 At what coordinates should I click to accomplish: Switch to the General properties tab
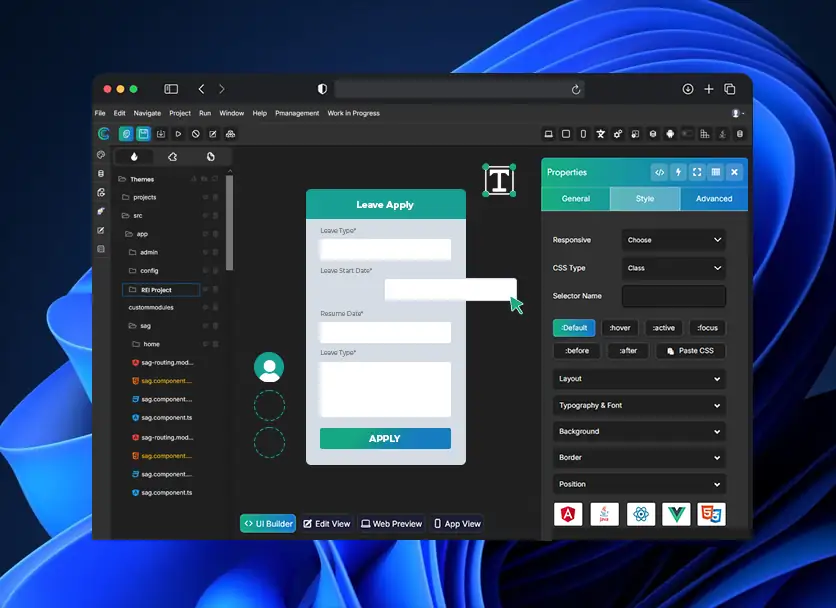click(x=576, y=198)
